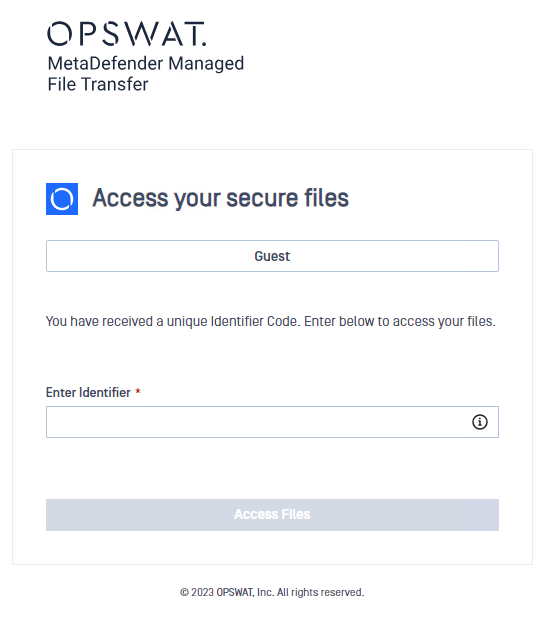Click the MetaDefender Managed product name text

pyautogui.click(x=146, y=63)
